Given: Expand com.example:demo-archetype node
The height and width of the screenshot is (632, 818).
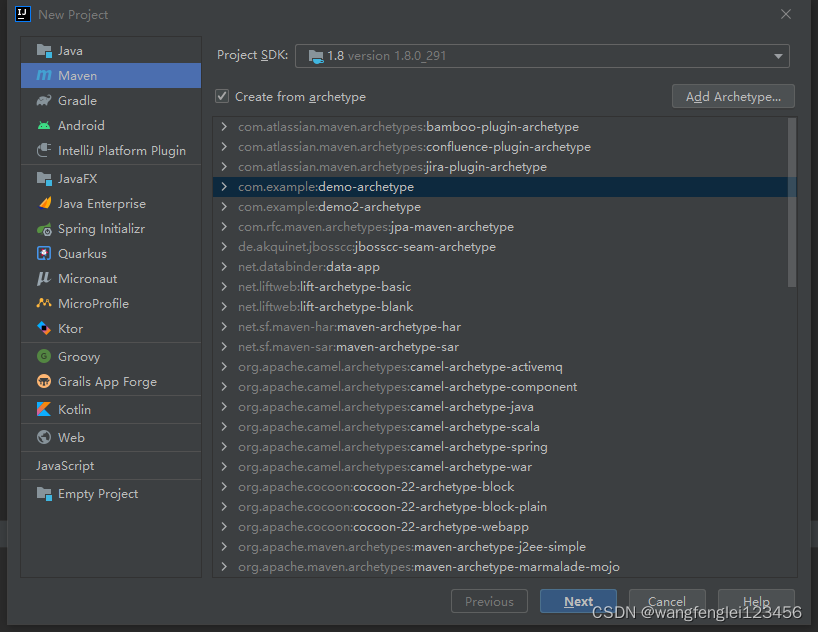Looking at the screenshot, I should click(224, 186).
